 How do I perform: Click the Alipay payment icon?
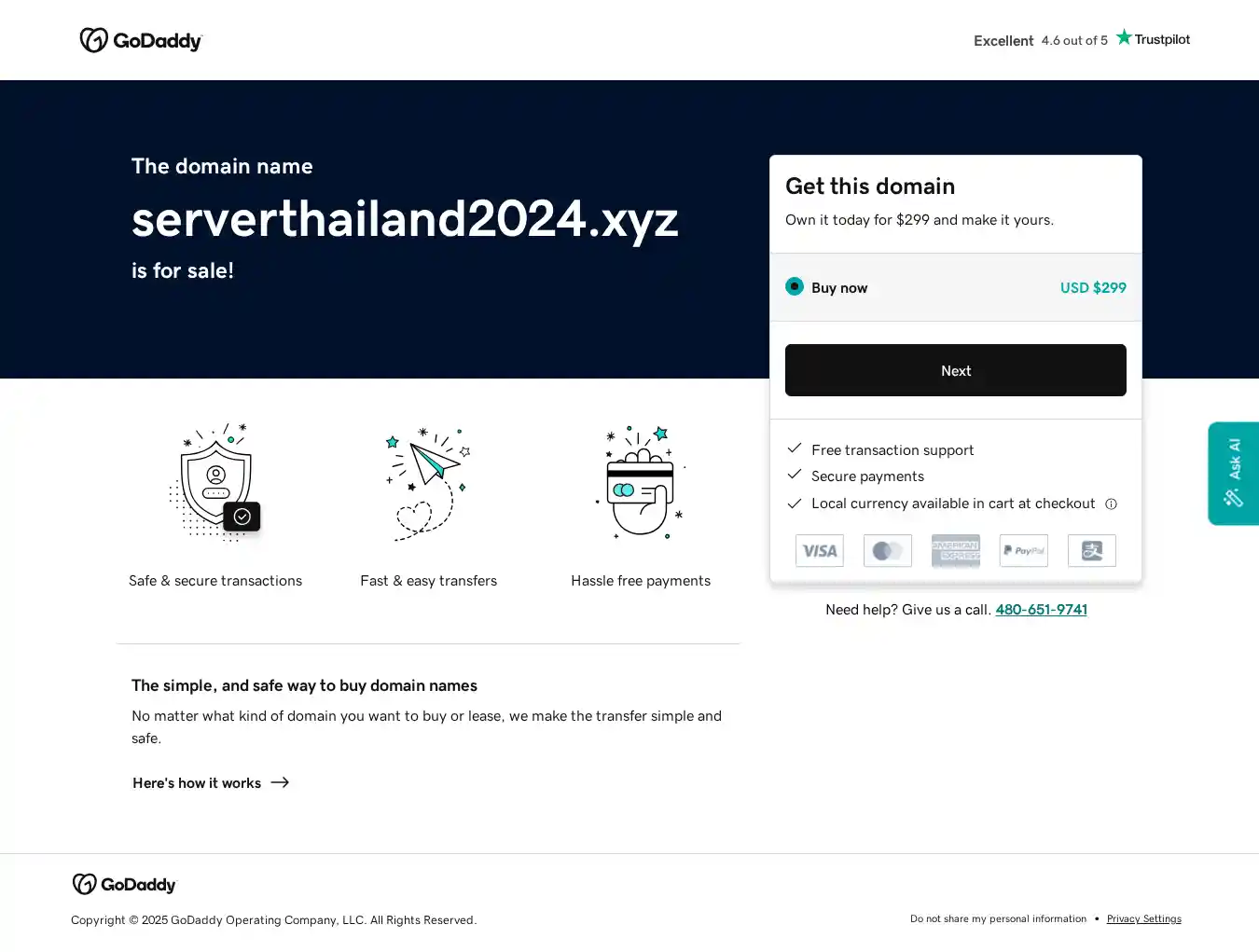pos(1092,551)
